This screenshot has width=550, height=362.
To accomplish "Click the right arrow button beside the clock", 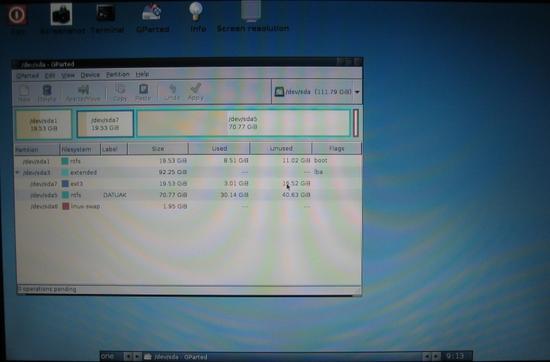I will [436, 356].
